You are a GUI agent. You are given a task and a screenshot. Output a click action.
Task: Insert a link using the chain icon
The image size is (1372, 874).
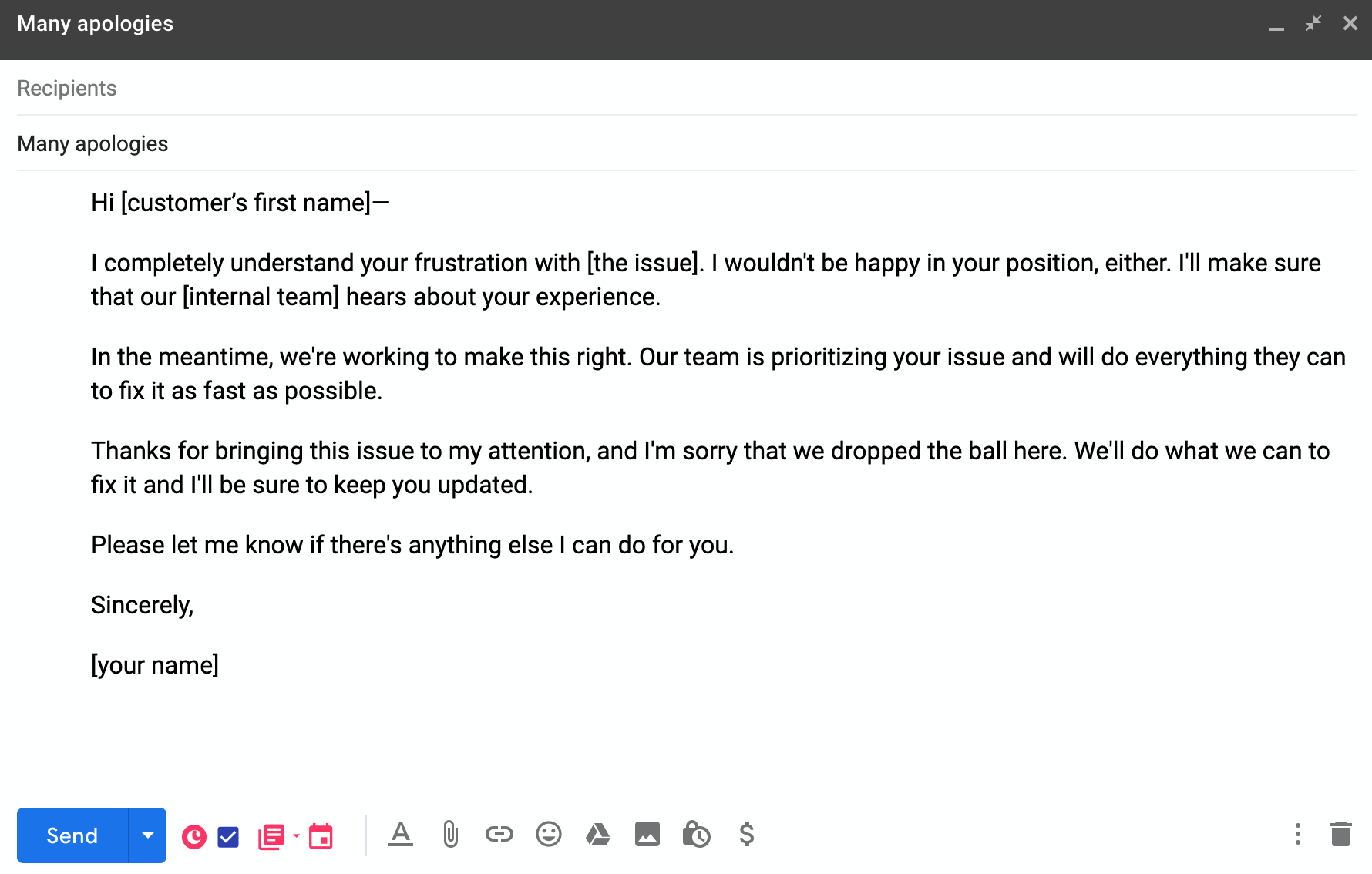(499, 834)
